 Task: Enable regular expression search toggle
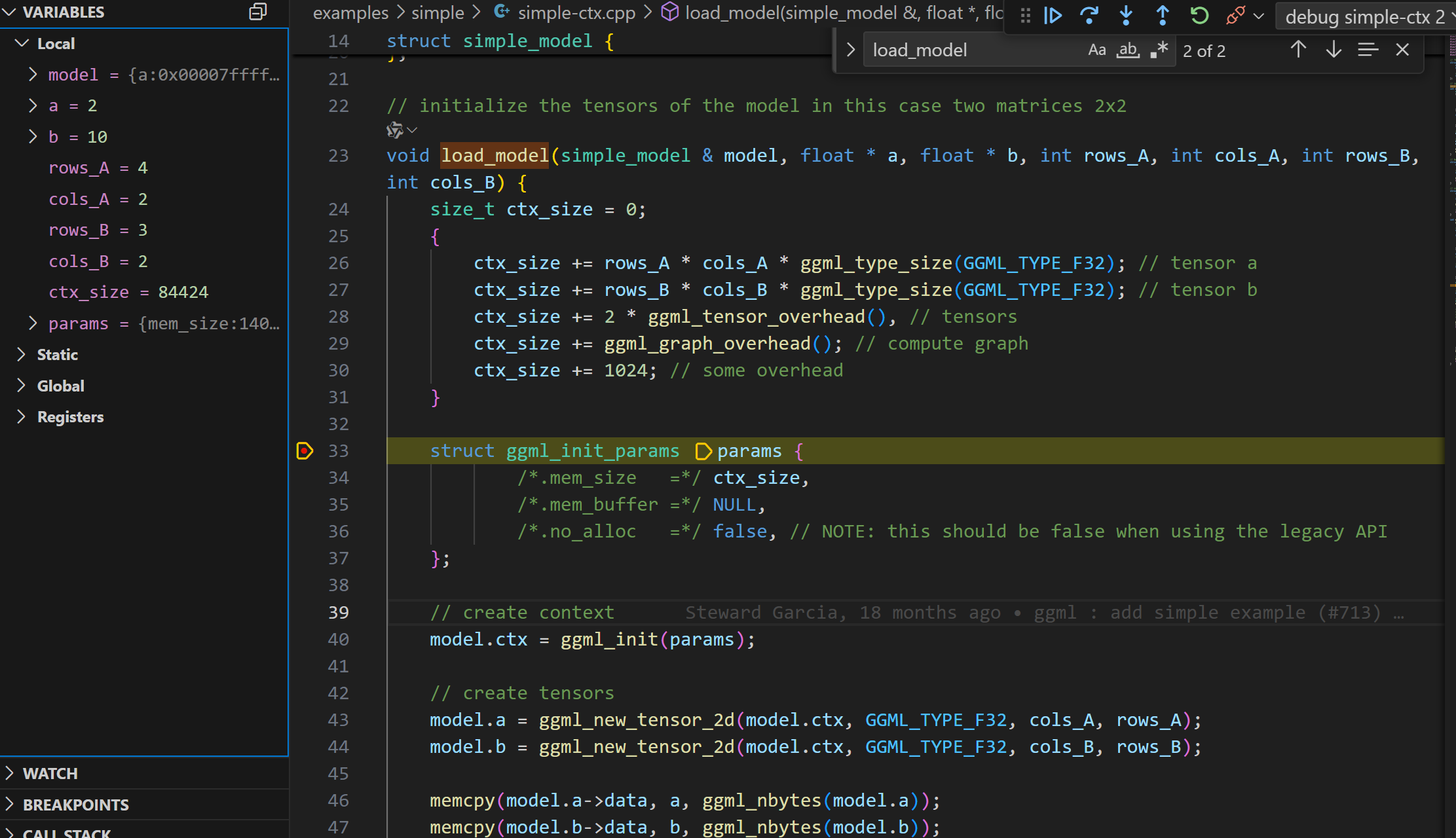1159,50
